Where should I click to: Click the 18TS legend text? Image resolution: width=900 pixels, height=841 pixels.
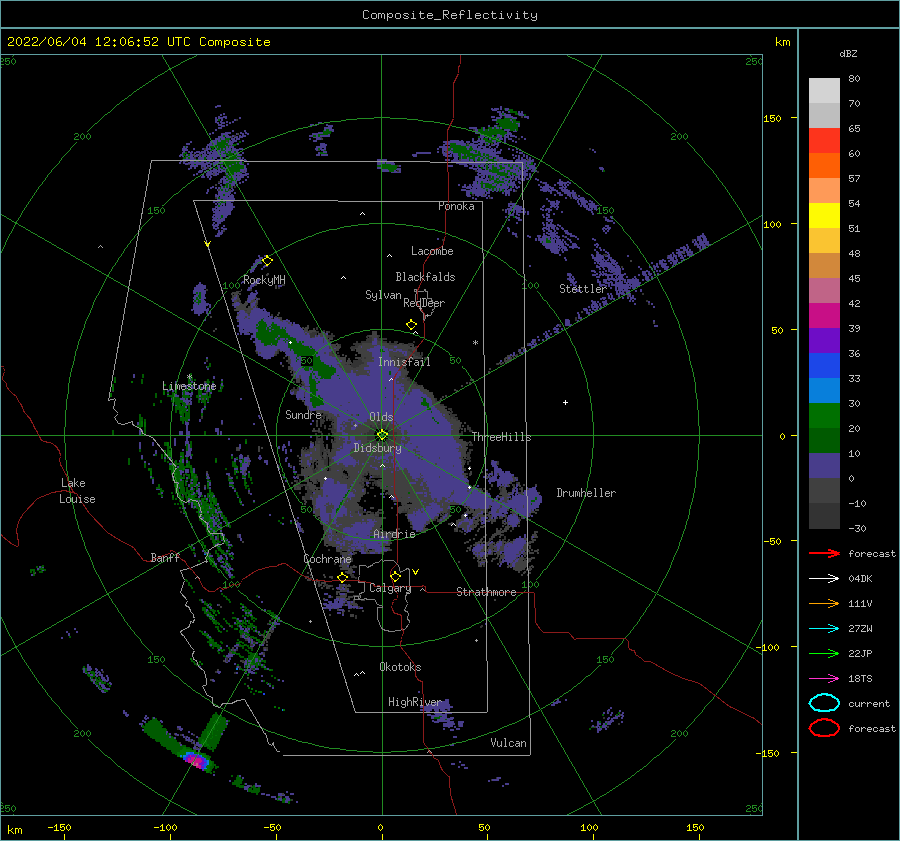tap(860, 679)
